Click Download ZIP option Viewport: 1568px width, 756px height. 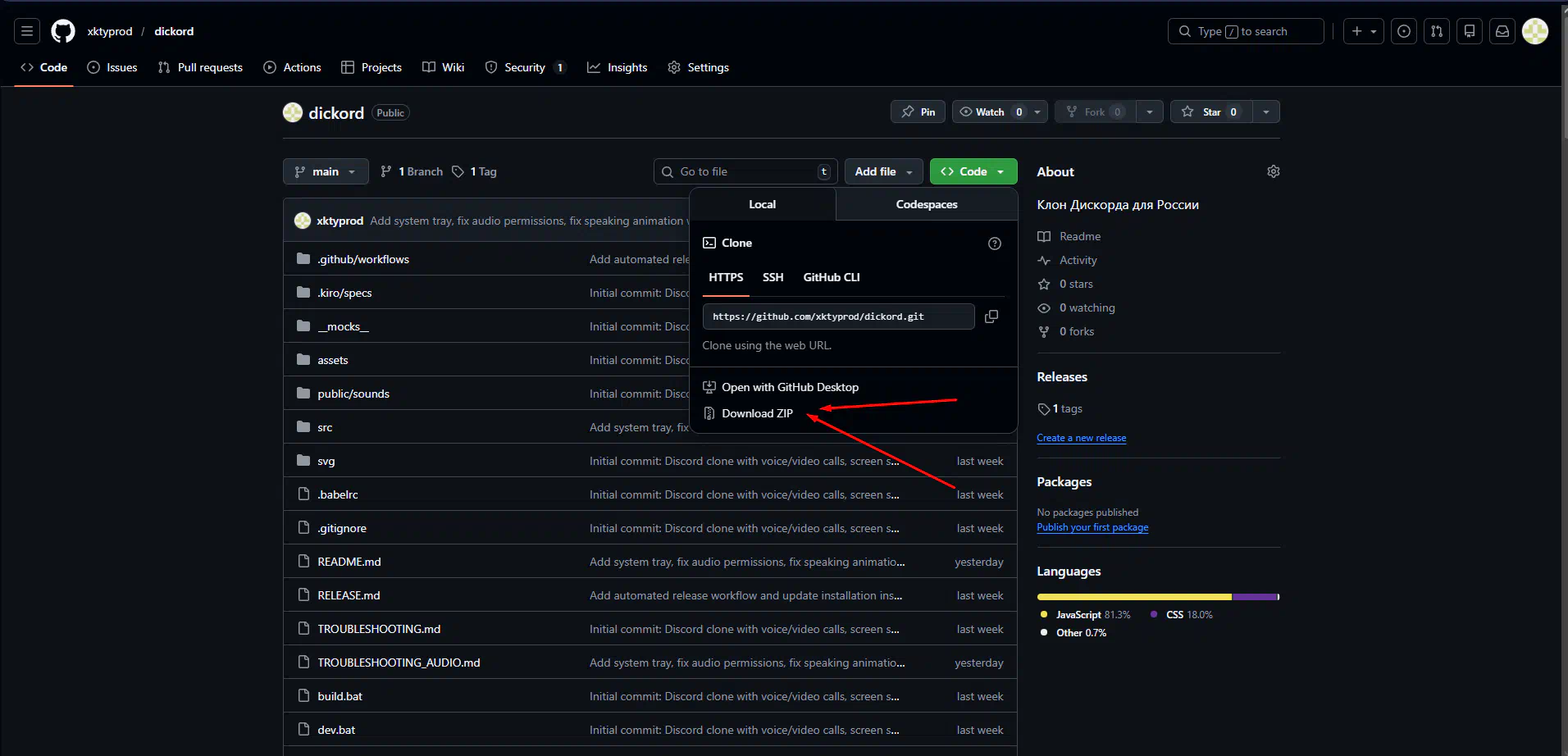[x=756, y=413]
